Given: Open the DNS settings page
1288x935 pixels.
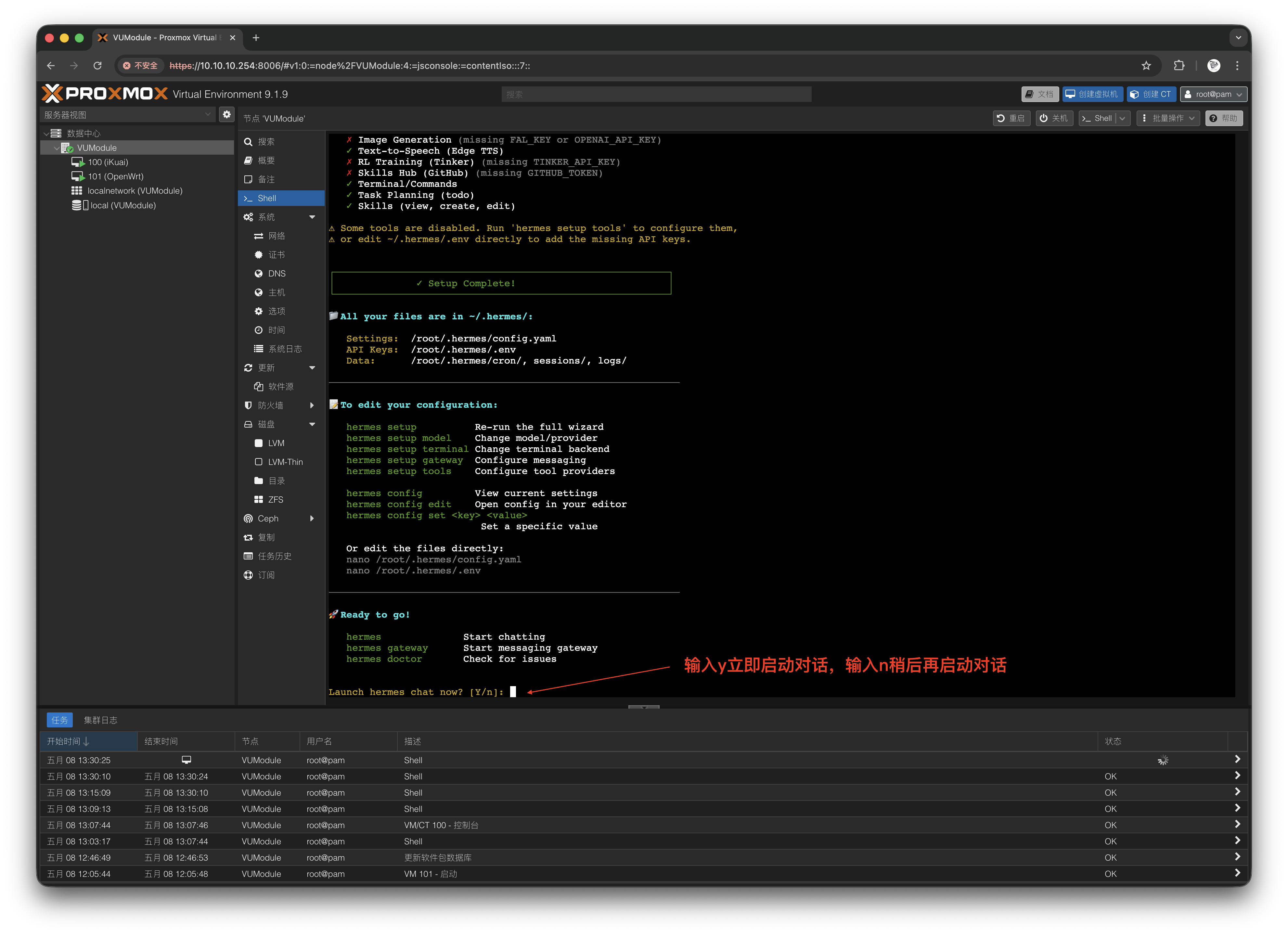Looking at the screenshot, I should click(x=280, y=274).
